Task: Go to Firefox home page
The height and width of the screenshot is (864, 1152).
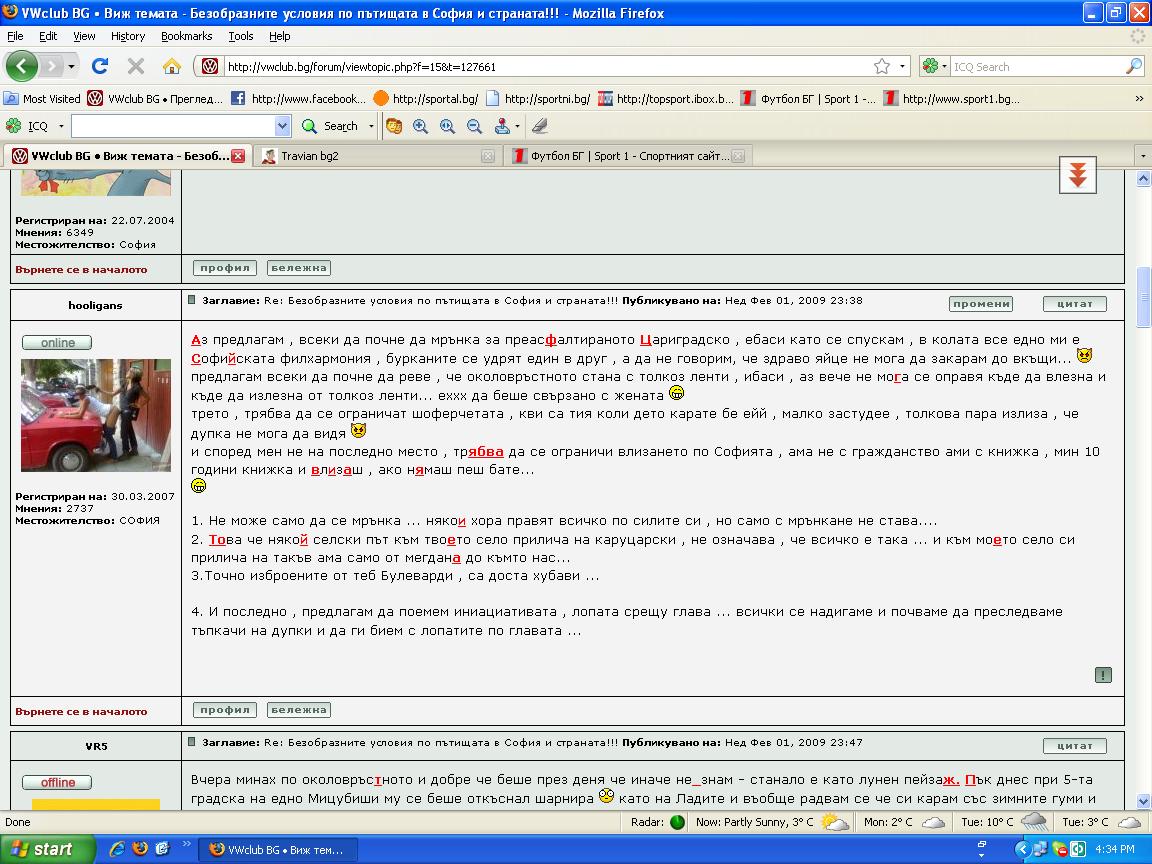Action: tap(172, 66)
